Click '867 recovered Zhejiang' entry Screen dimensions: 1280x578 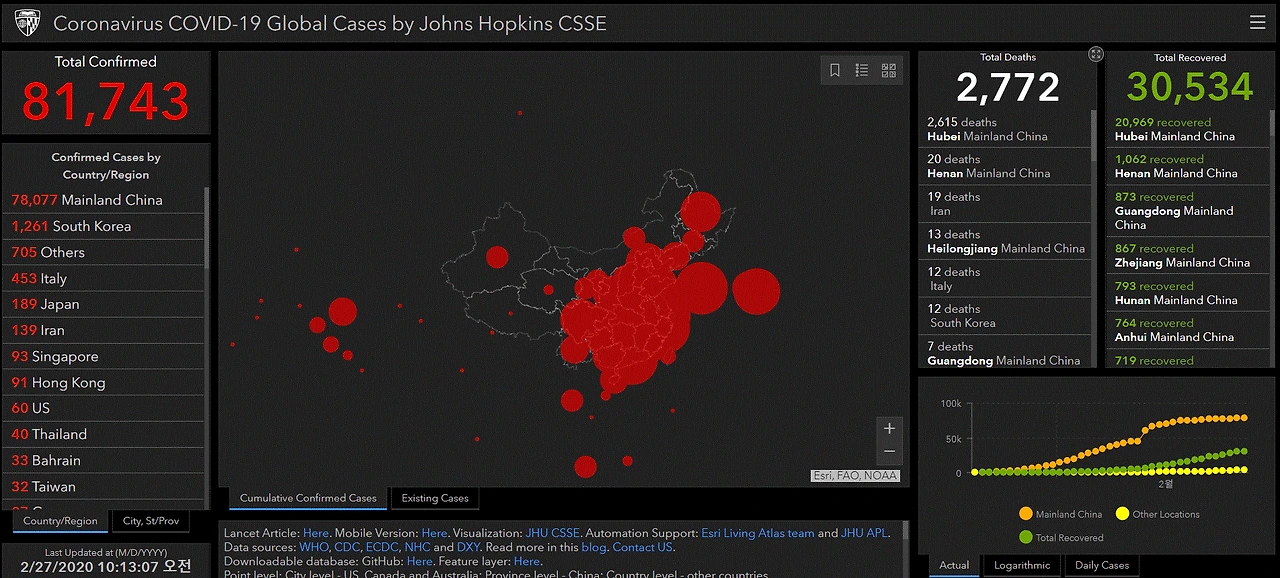coord(1188,255)
